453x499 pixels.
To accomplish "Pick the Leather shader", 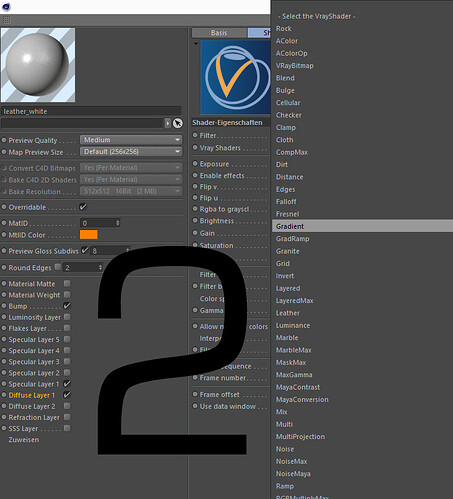I will pos(288,313).
